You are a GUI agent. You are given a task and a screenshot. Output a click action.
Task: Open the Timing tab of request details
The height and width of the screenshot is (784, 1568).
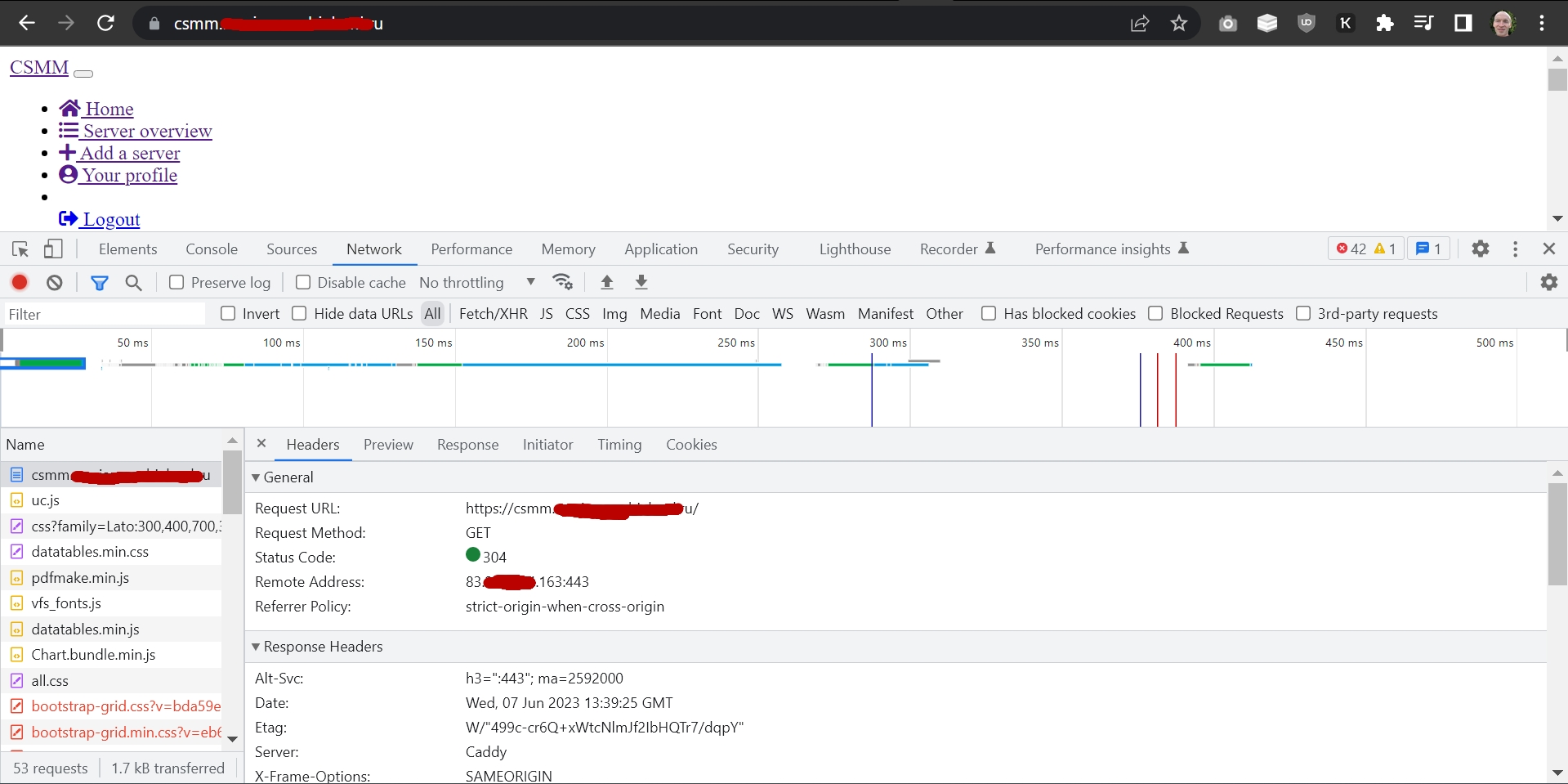coord(619,445)
